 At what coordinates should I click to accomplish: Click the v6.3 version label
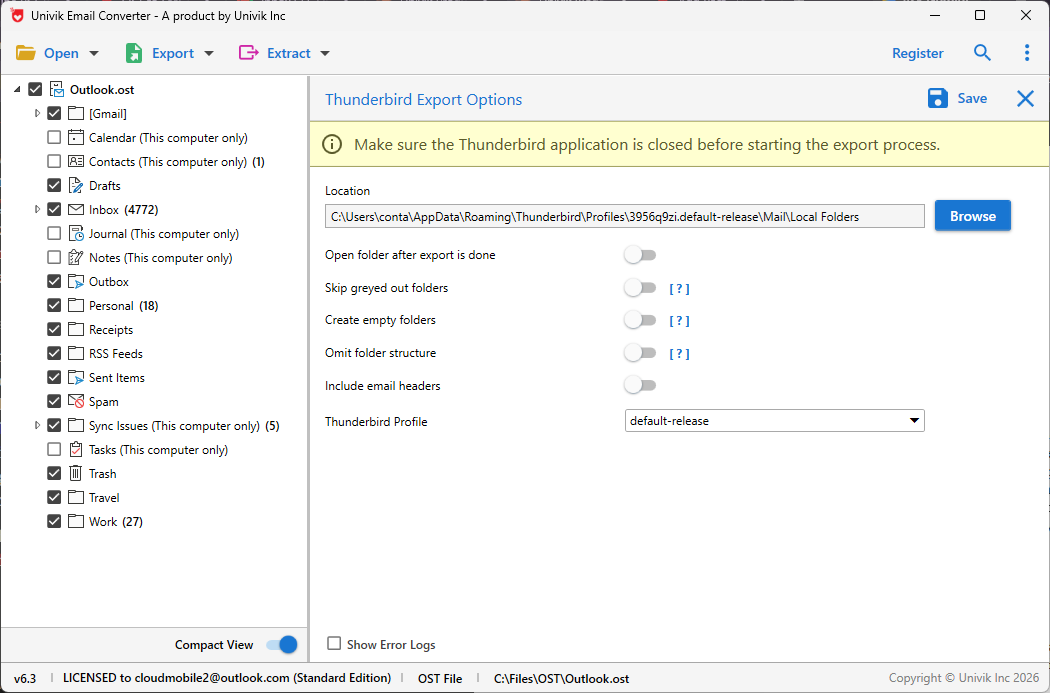25,678
